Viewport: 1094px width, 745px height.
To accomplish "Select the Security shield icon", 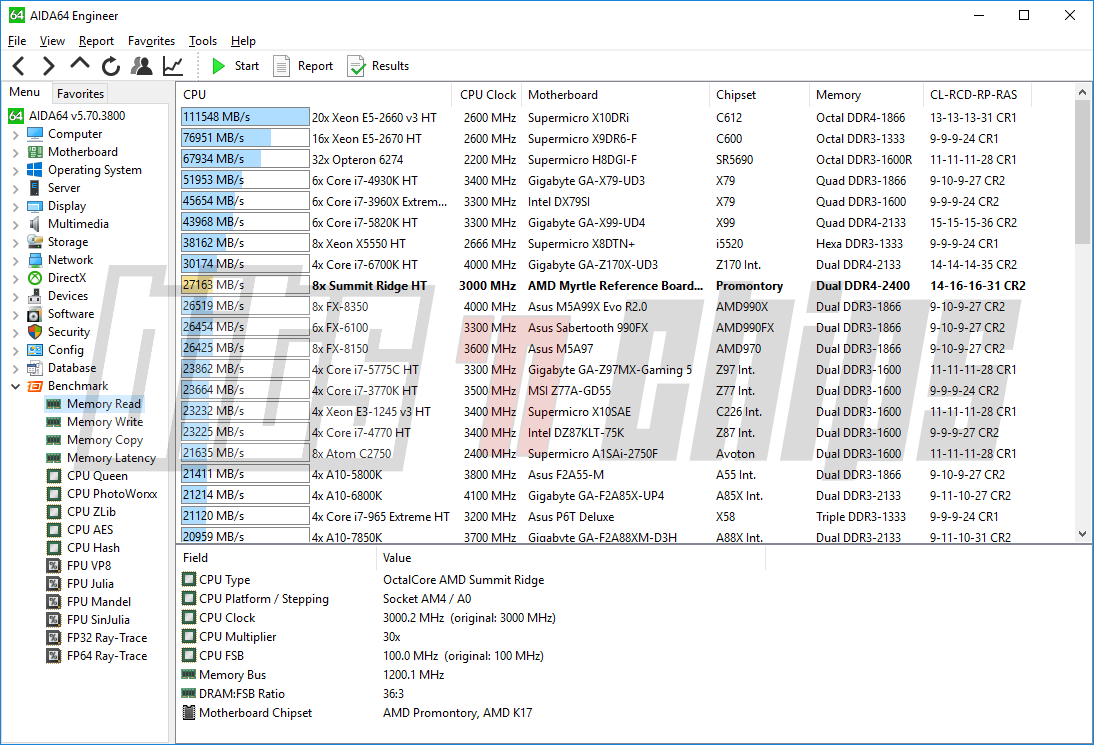I will coord(35,332).
